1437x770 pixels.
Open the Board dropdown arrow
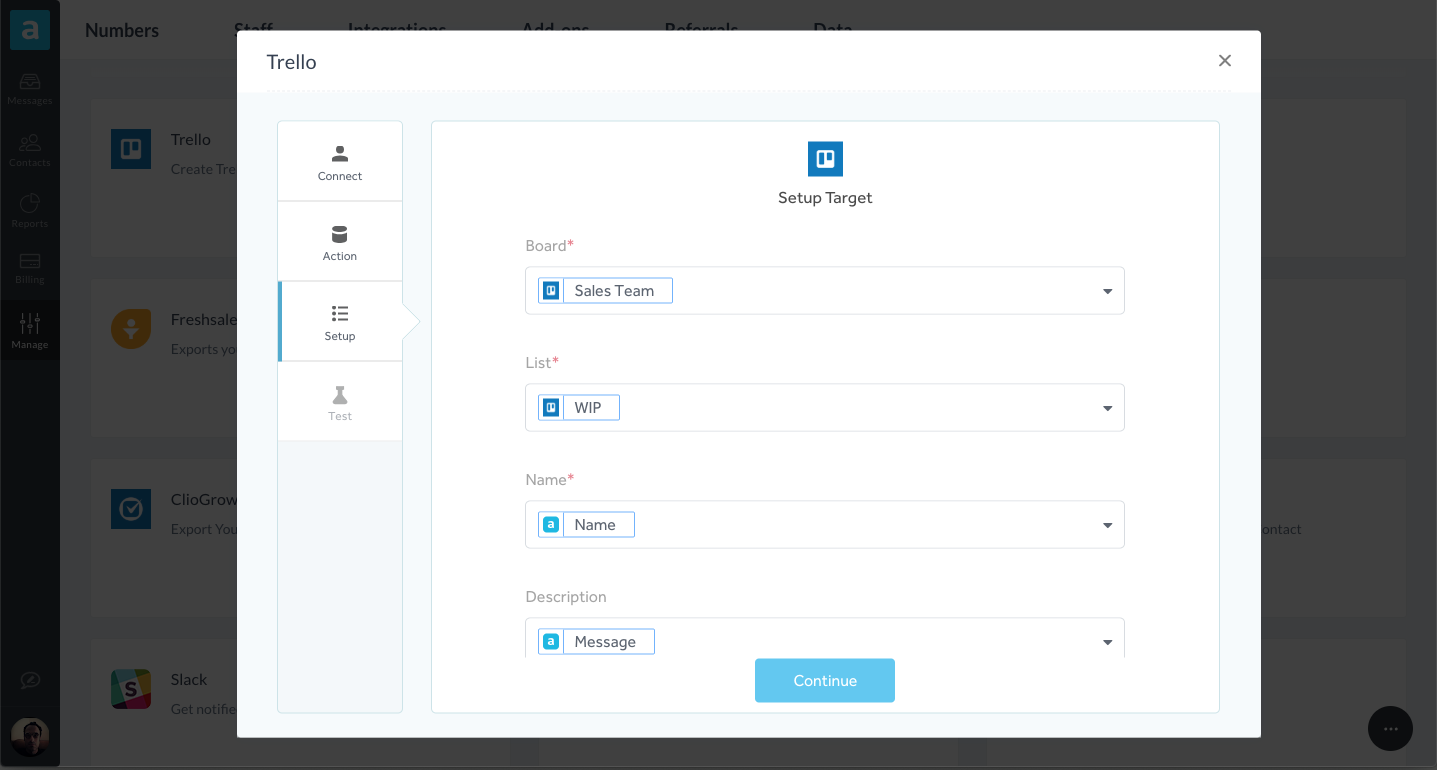pos(1107,291)
